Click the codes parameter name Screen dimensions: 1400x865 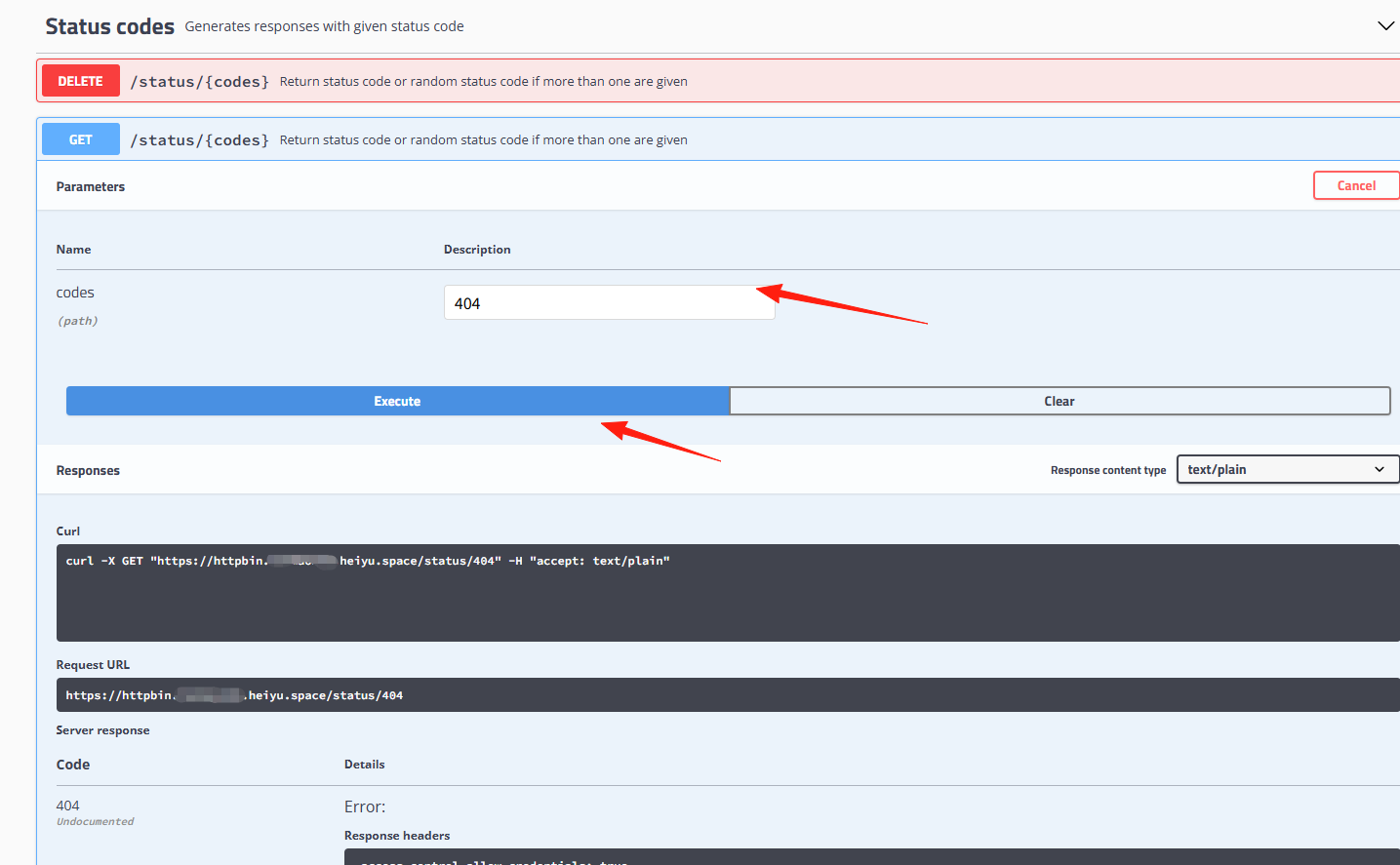tap(75, 293)
